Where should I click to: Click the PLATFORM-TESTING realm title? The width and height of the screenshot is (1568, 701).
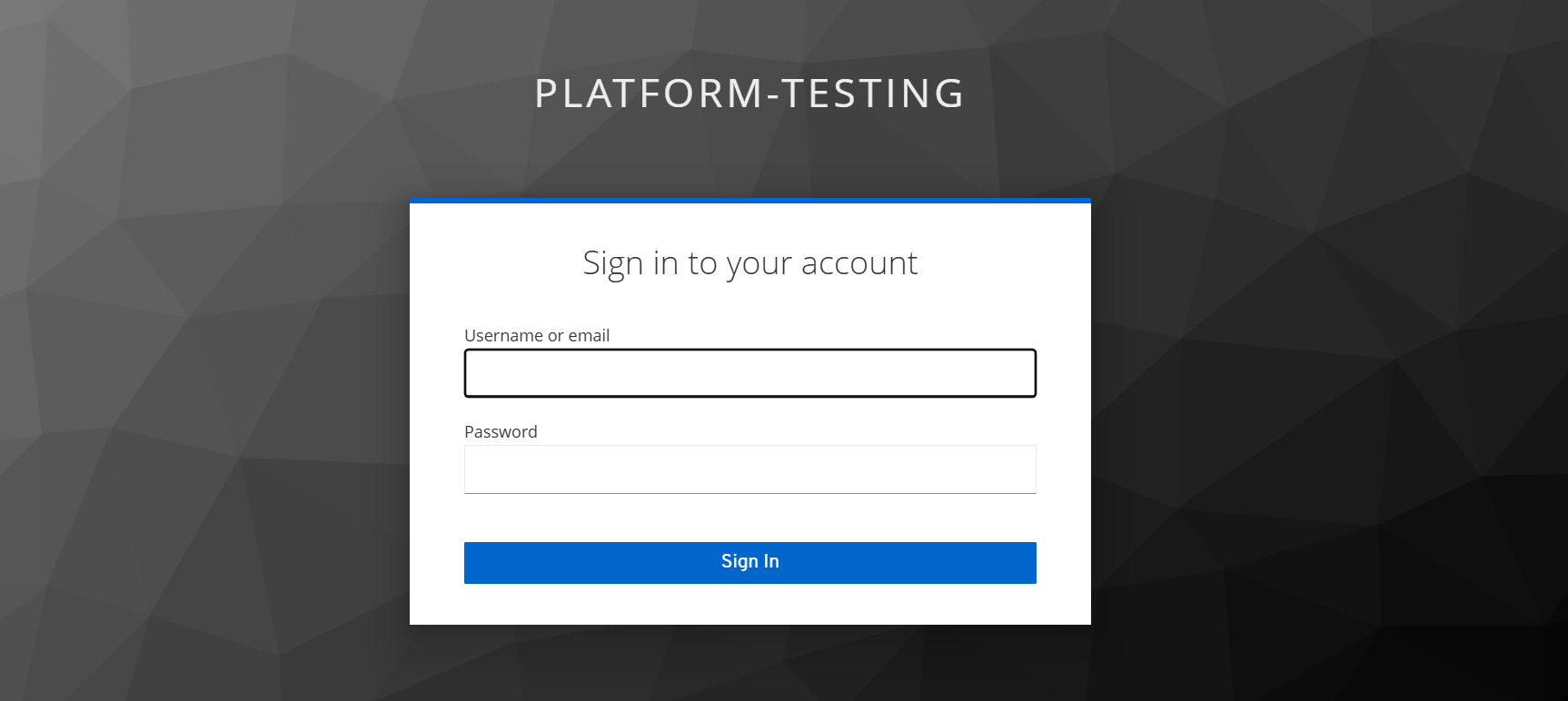749,94
